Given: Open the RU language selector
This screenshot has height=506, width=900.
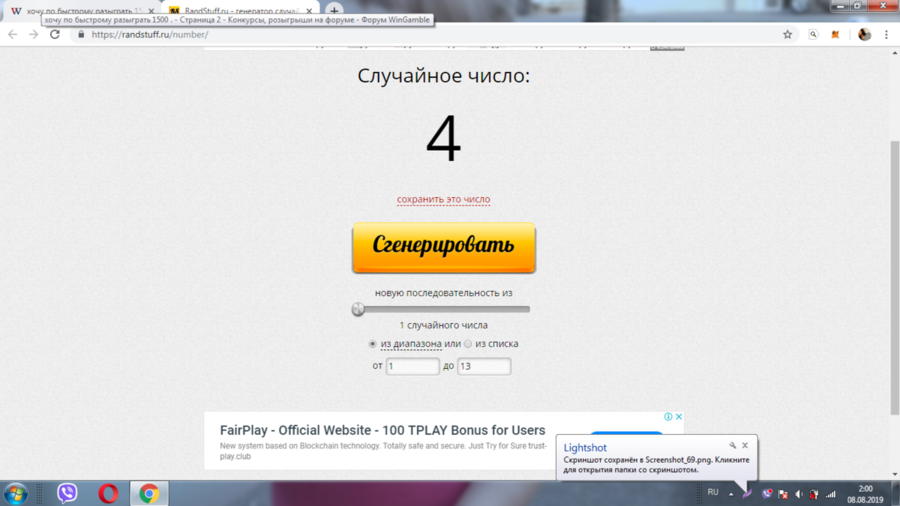Looking at the screenshot, I should pos(713,492).
